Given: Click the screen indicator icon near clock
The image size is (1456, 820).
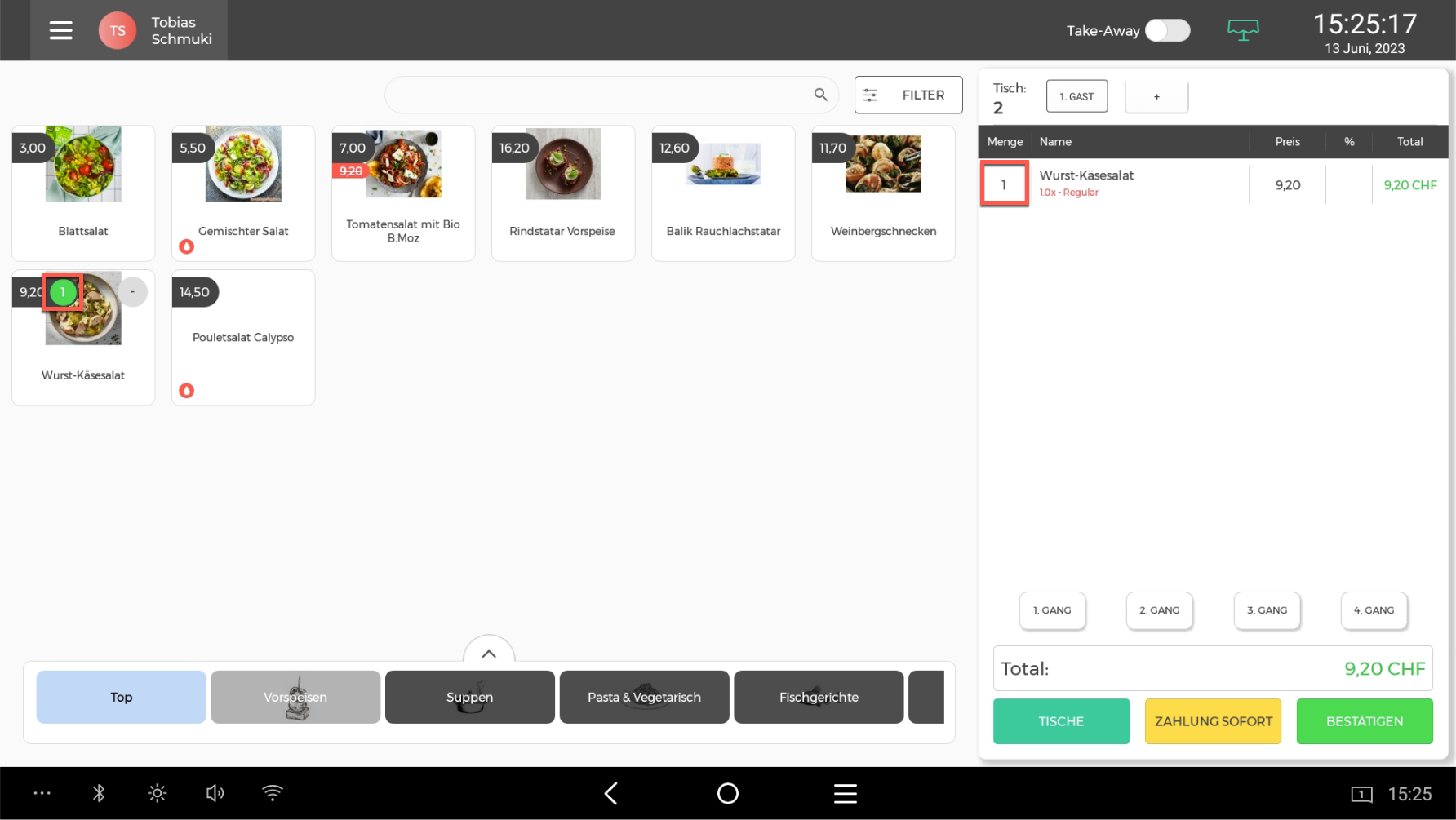Looking at the screenshot, I should (1362, 794).
